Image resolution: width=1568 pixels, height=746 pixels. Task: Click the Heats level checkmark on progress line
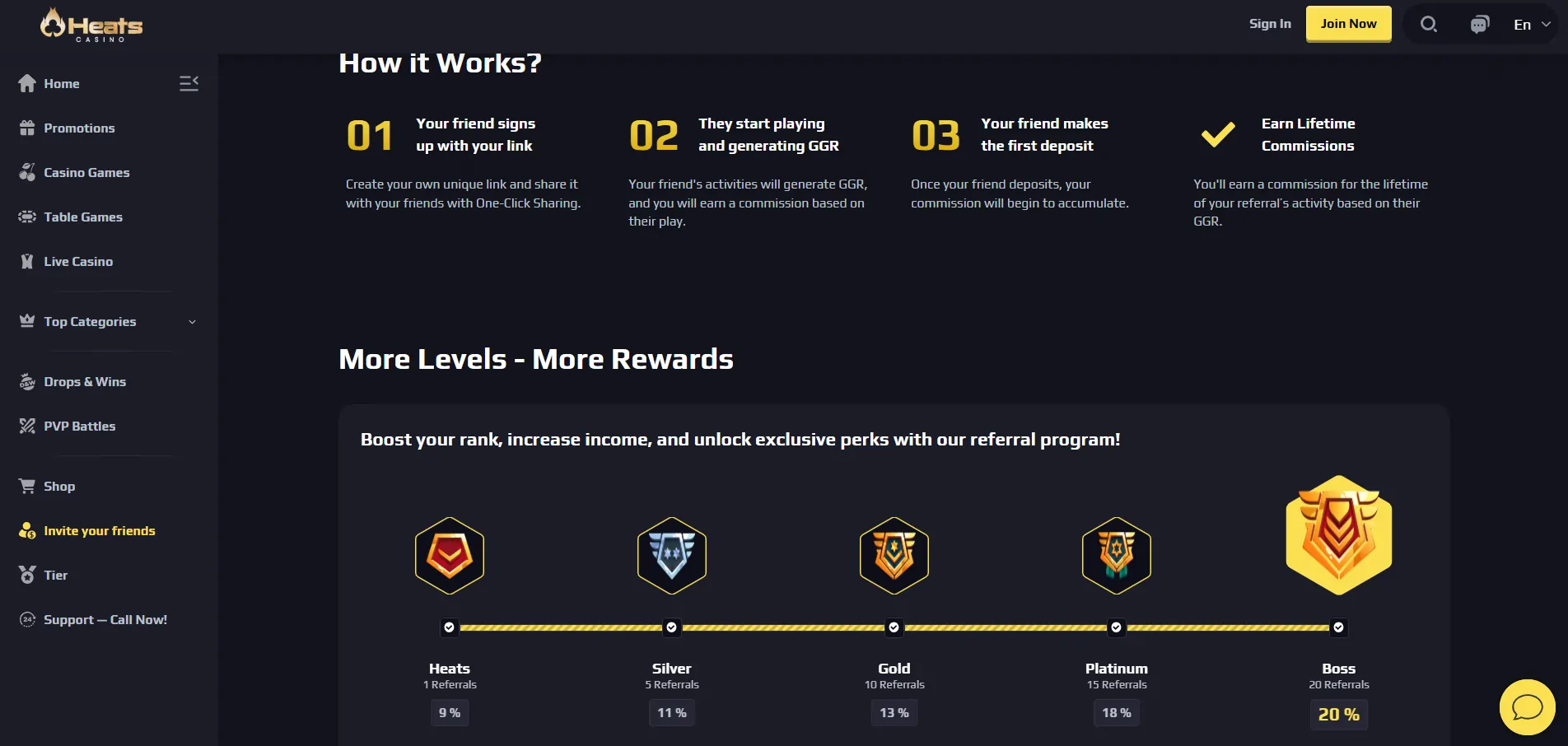point(450,627)
